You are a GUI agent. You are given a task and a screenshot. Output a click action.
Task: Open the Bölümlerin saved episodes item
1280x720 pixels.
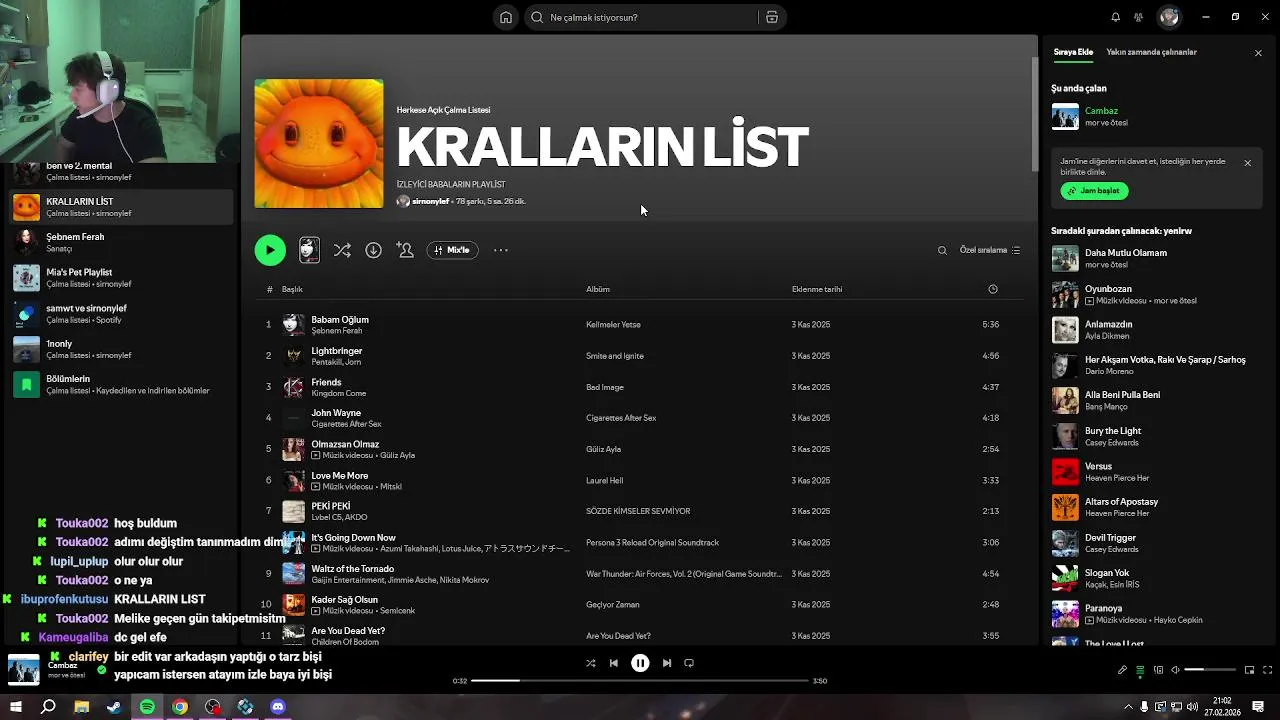tap(120, 385)
